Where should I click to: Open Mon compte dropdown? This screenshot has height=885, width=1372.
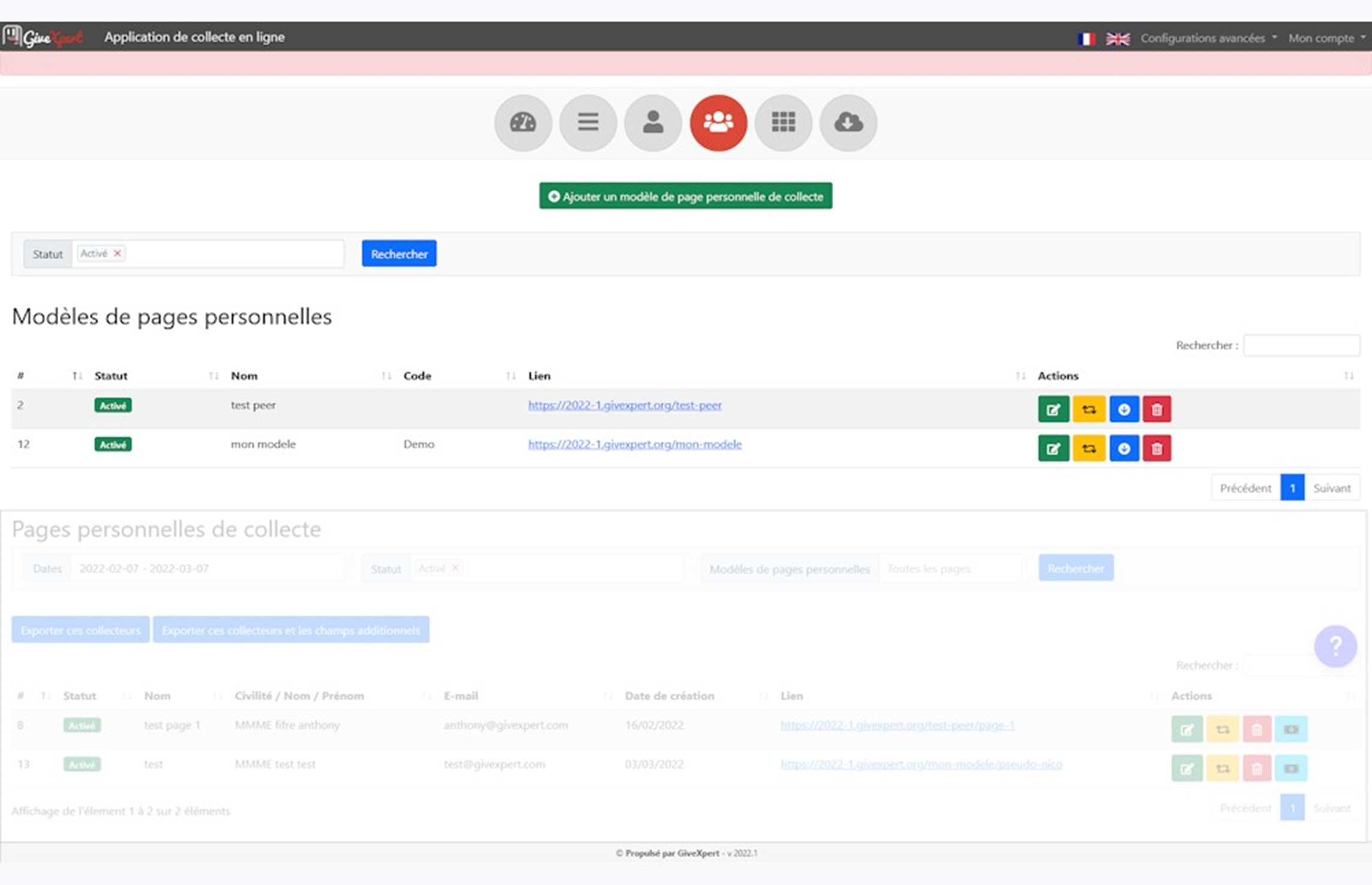click(1327, 38)
